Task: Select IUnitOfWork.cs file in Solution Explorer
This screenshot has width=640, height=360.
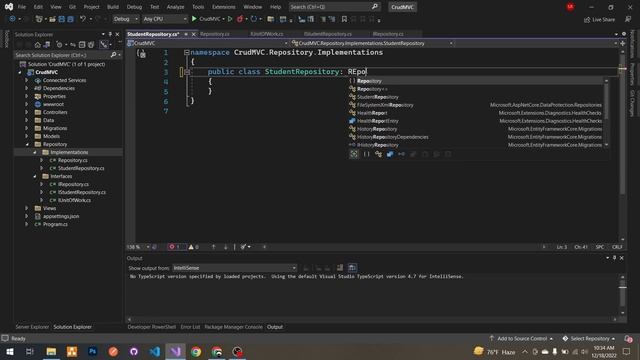Action: [74, 200]
